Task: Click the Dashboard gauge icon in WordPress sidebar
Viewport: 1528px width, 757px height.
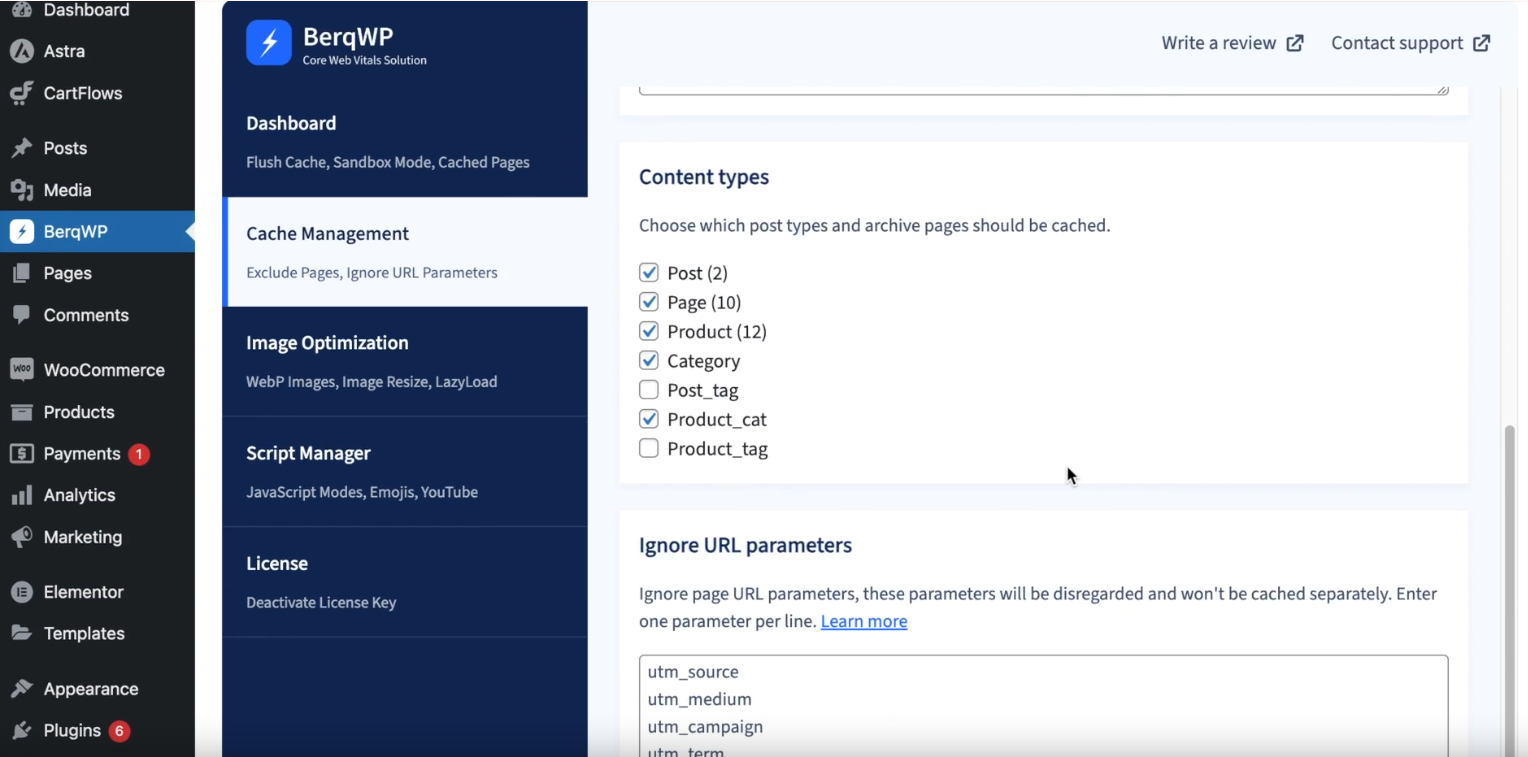Action: point(21,10)
